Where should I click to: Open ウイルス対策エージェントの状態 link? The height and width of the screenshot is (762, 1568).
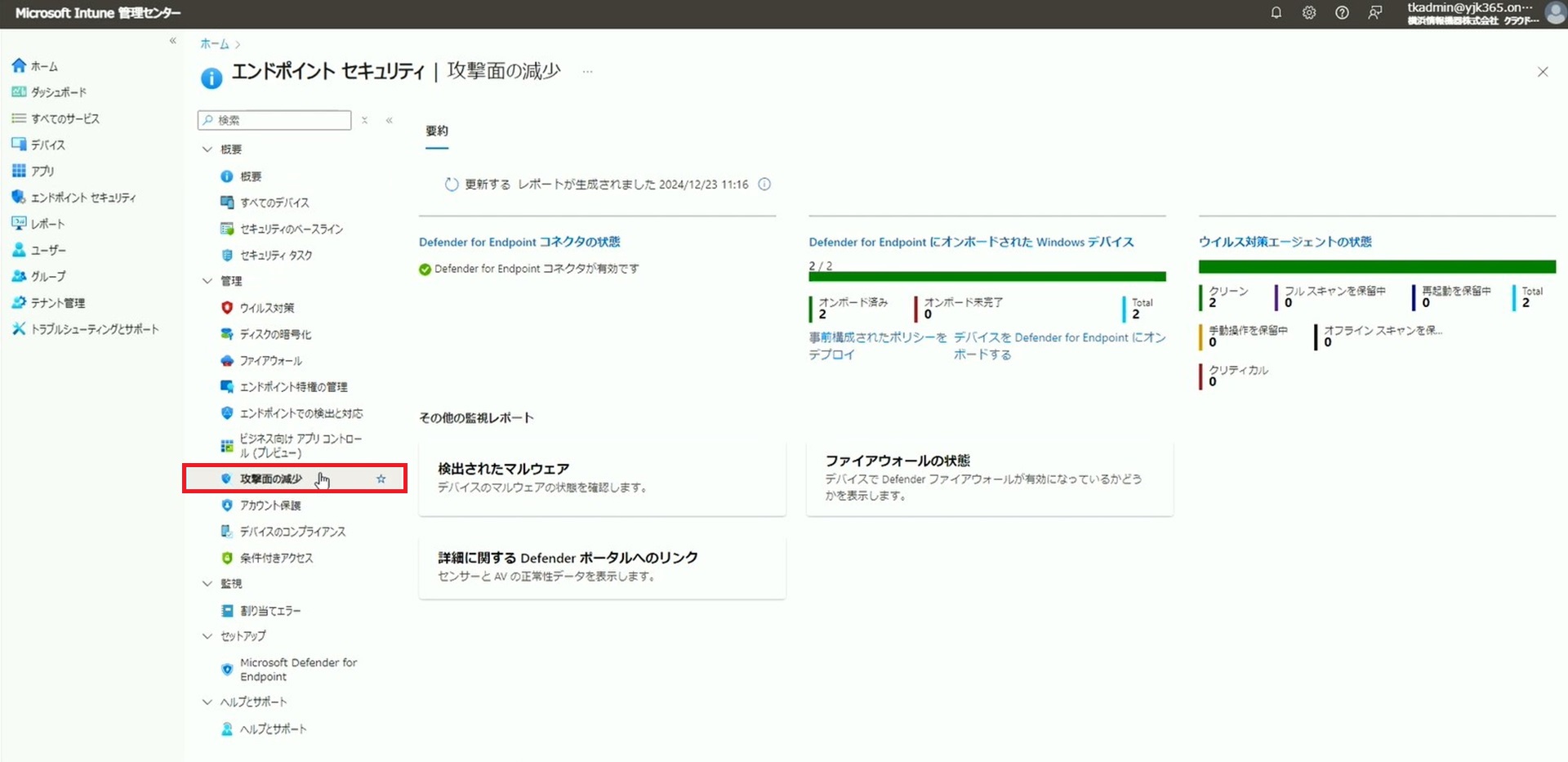(1285, 242)
